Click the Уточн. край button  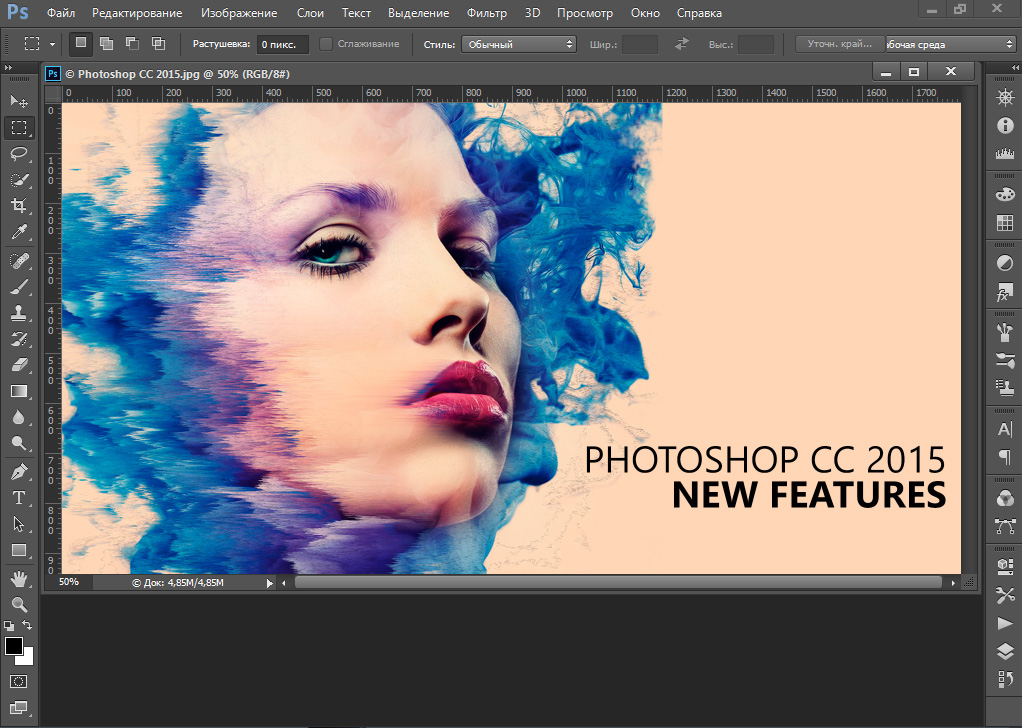coord(839,44)
